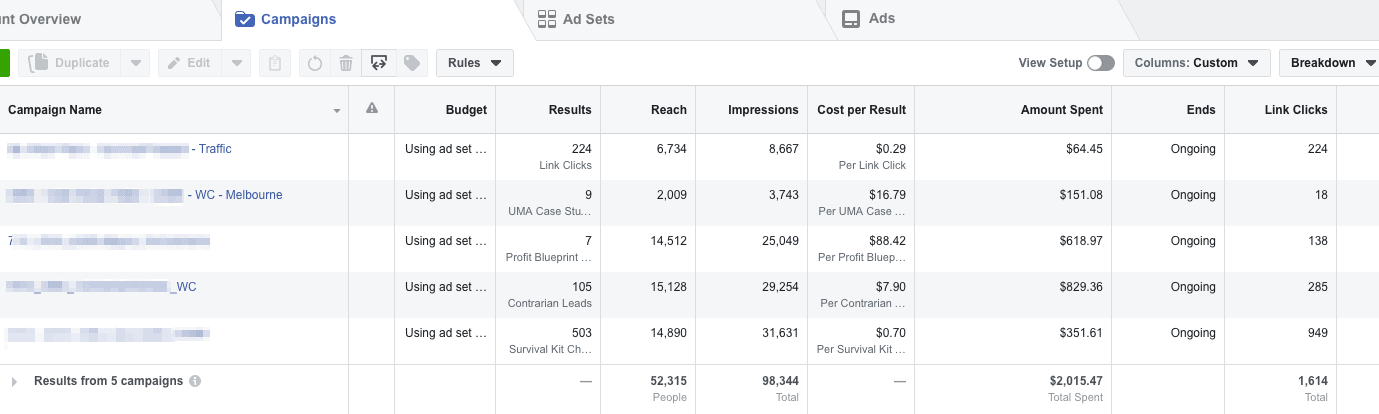Click the Edit button
This screenshot has width=1379, height=414.
[x=189, y=63]
